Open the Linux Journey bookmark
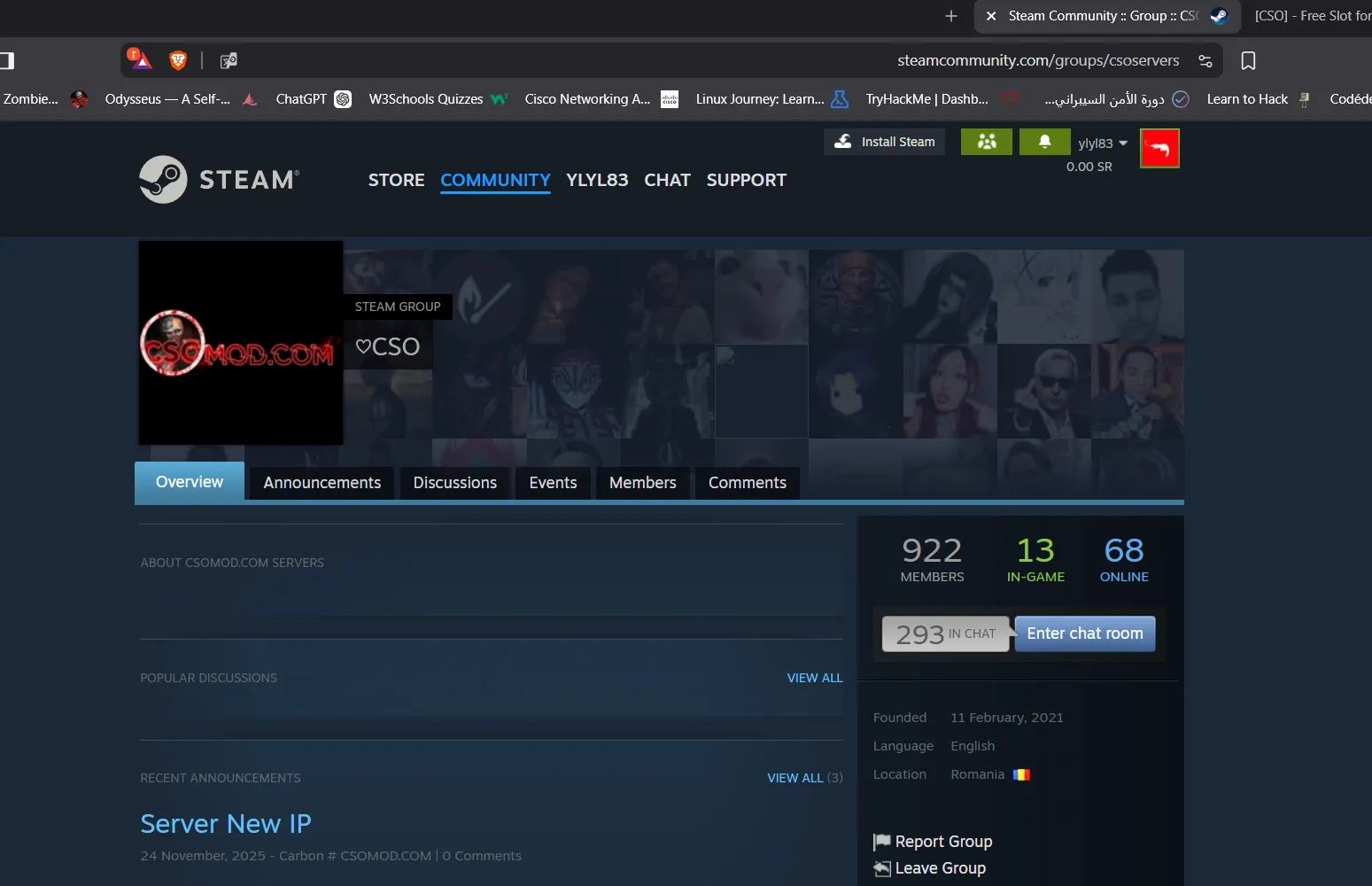 pos(771,99)
